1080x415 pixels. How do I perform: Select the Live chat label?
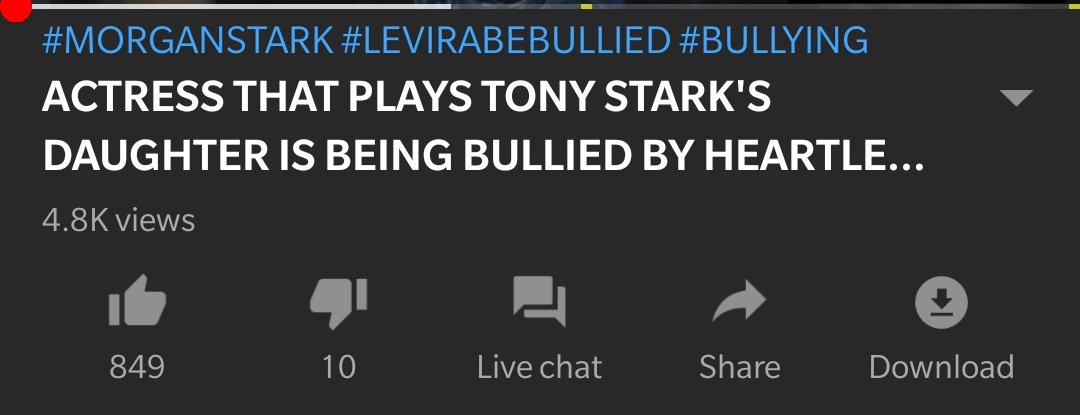click(x=539, y=367)
